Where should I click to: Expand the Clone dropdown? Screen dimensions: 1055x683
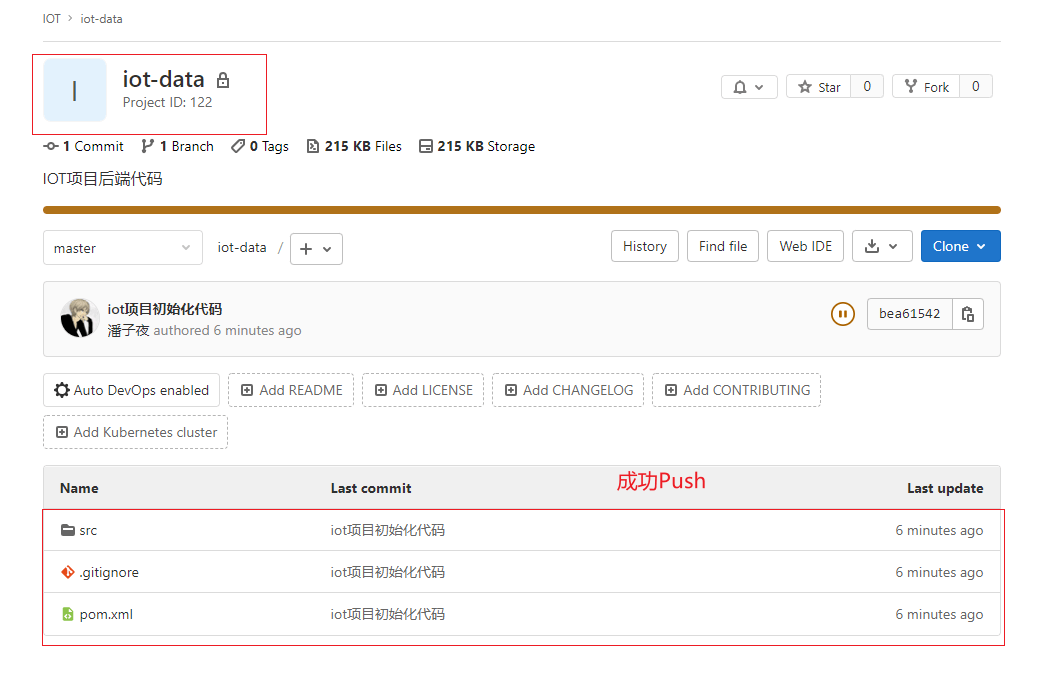(x=960, y=246)
